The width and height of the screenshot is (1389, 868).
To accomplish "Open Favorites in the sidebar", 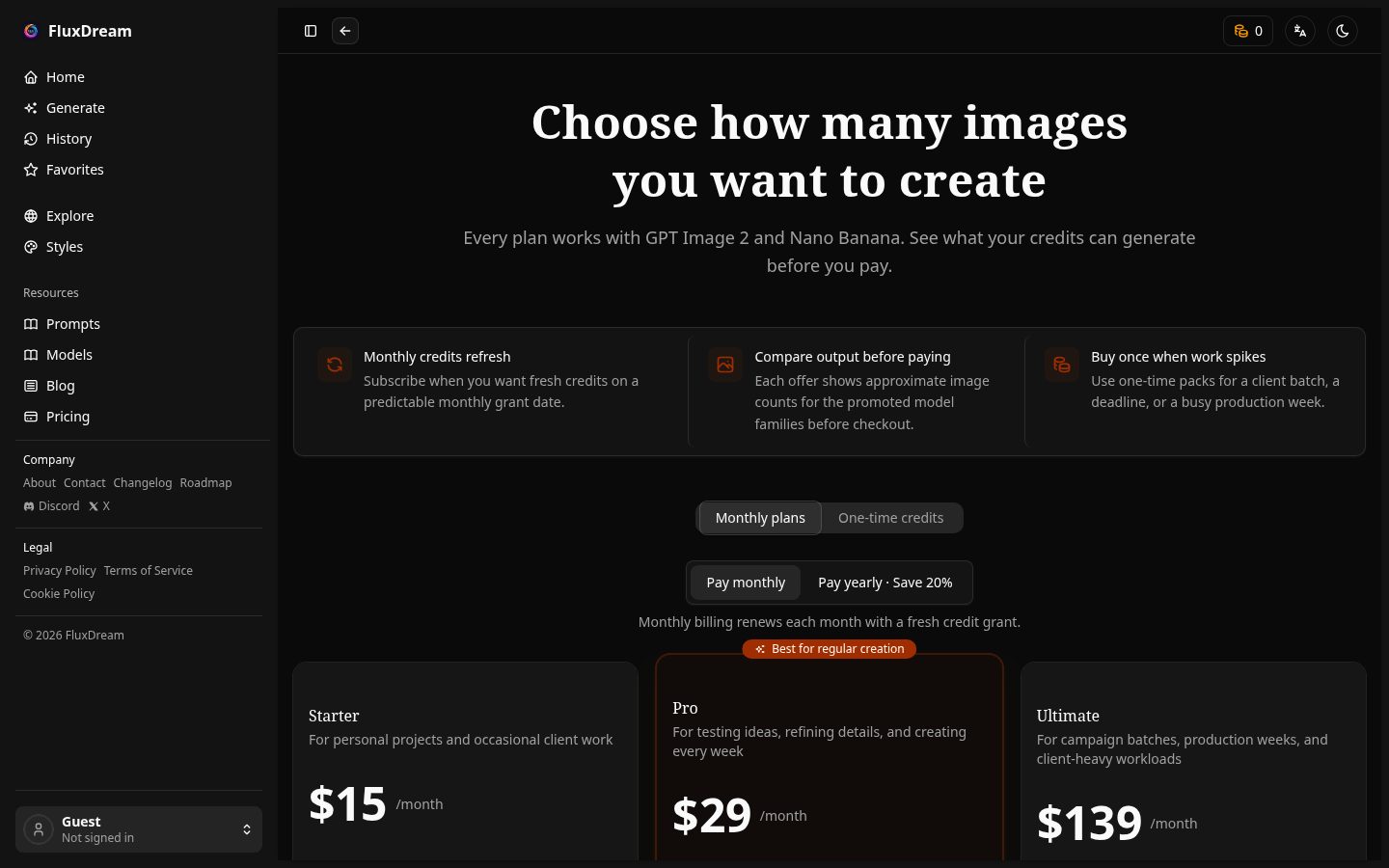I will (x=139, y=170).
